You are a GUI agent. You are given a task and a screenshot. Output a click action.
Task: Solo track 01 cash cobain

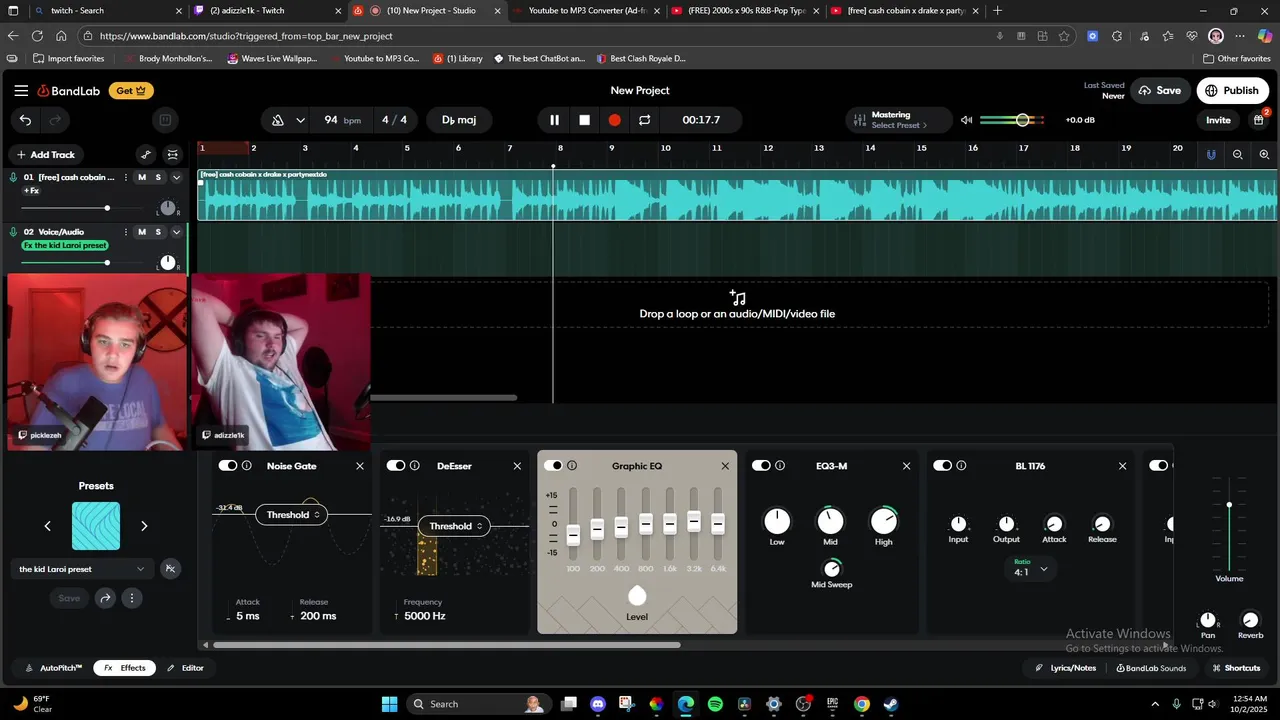click(158, 177)
